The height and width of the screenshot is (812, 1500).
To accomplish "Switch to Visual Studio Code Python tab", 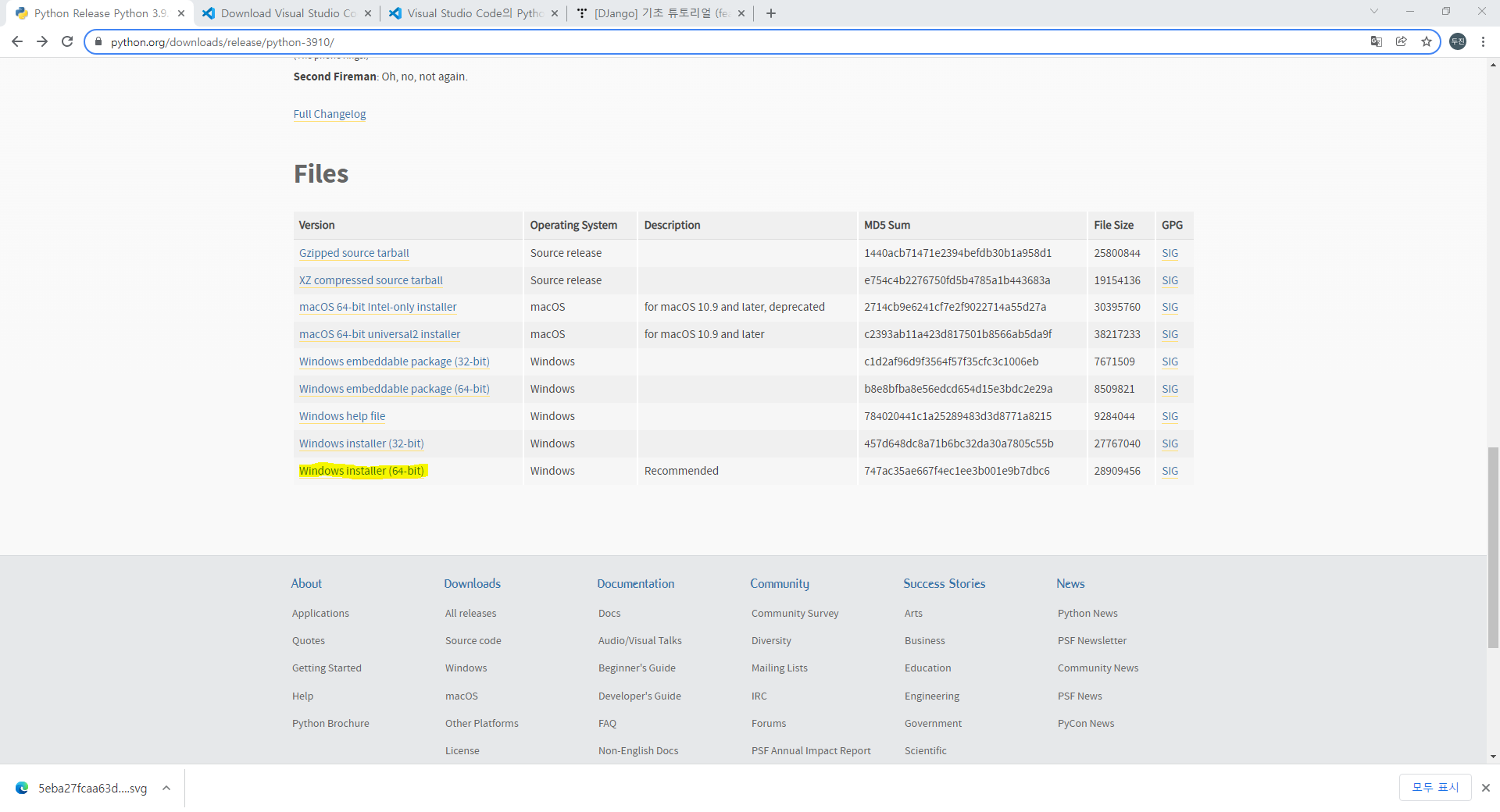I will pos(474,13).
